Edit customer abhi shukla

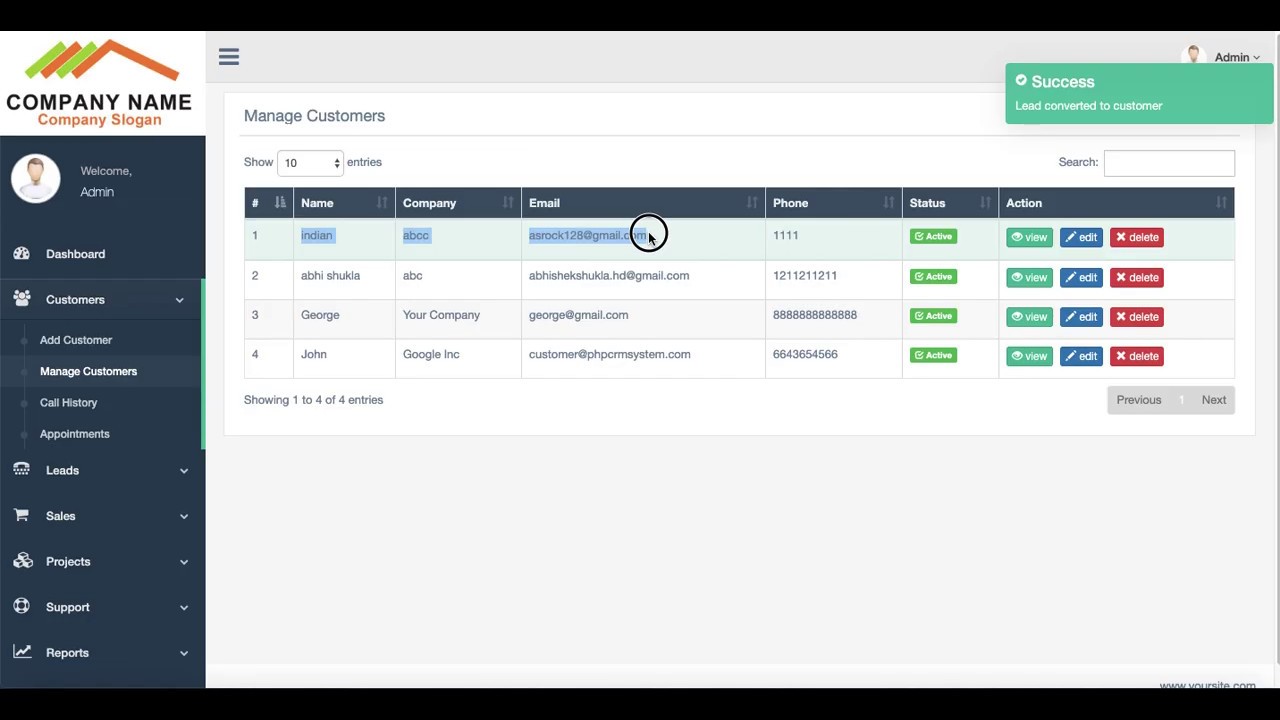pyautogui.click(x=1081, y=277)
